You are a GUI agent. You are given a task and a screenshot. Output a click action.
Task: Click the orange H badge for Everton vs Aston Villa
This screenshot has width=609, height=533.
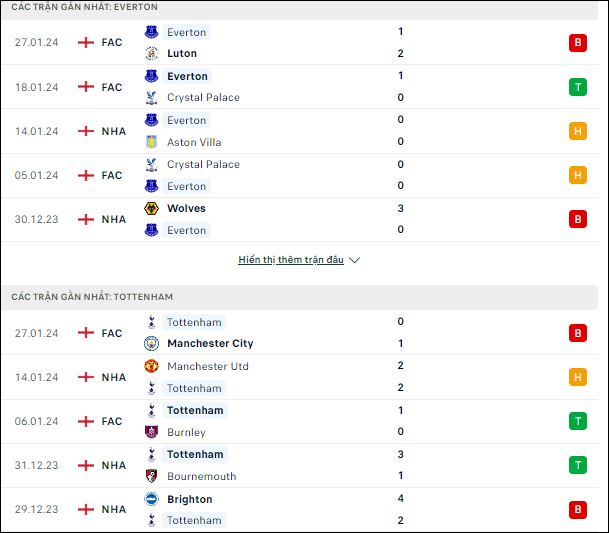pyautogui.click(x=578, y=131)
